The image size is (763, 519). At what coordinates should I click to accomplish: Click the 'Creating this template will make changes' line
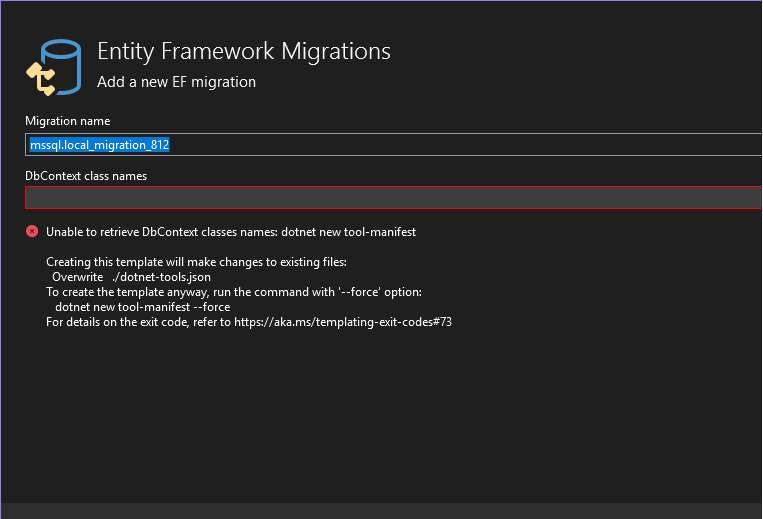[196, 262]
